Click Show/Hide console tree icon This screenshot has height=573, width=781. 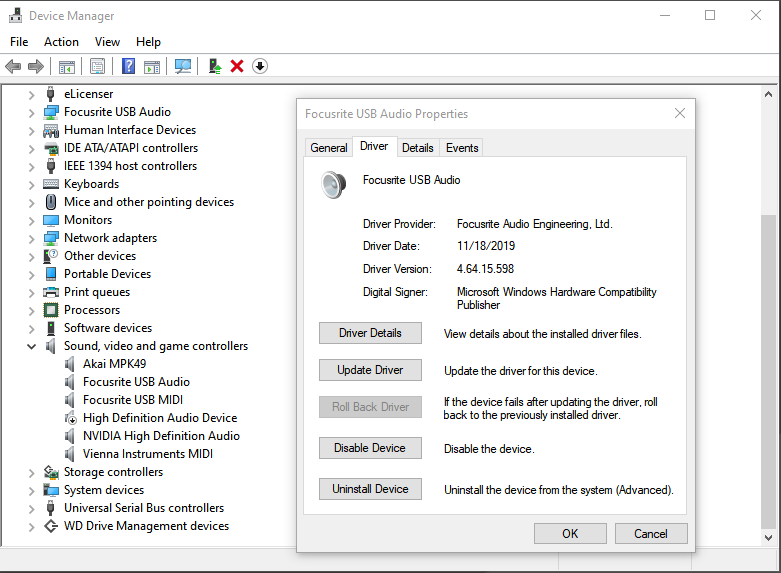click(67, 66)
